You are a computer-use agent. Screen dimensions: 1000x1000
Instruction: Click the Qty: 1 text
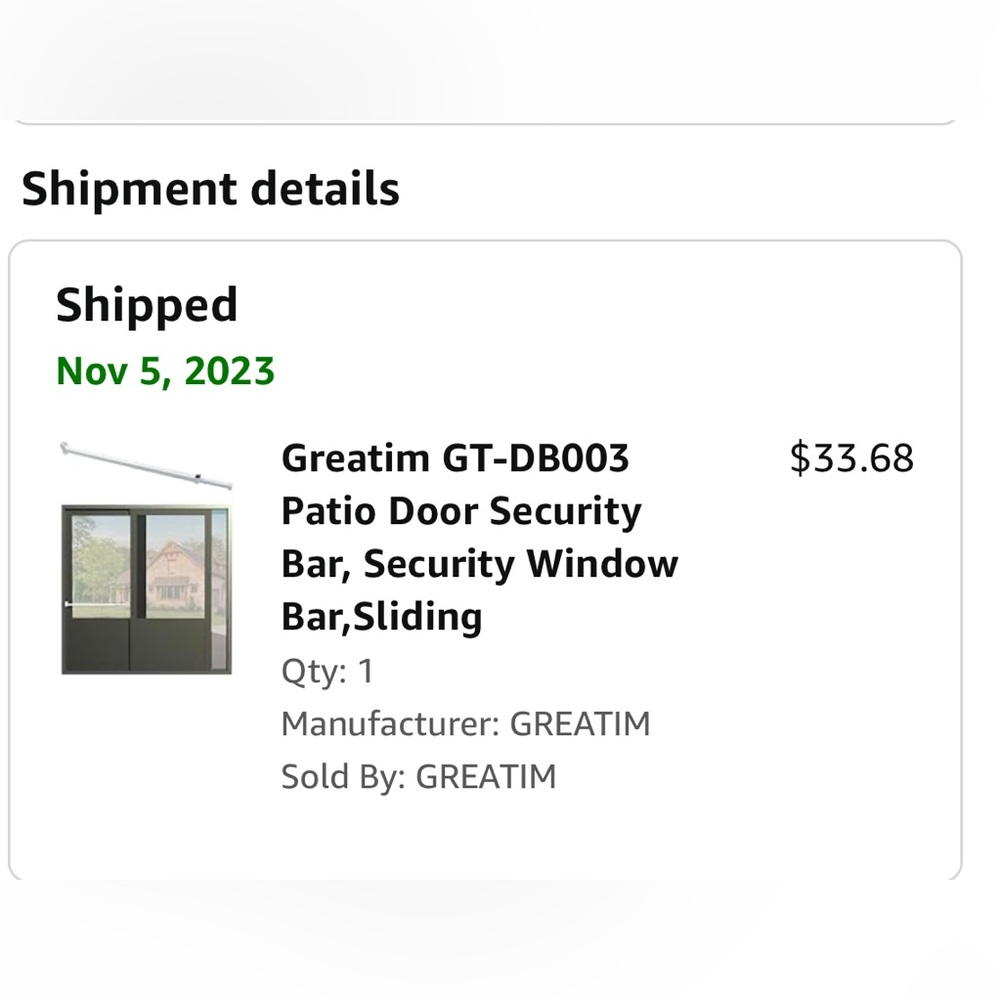327,672
